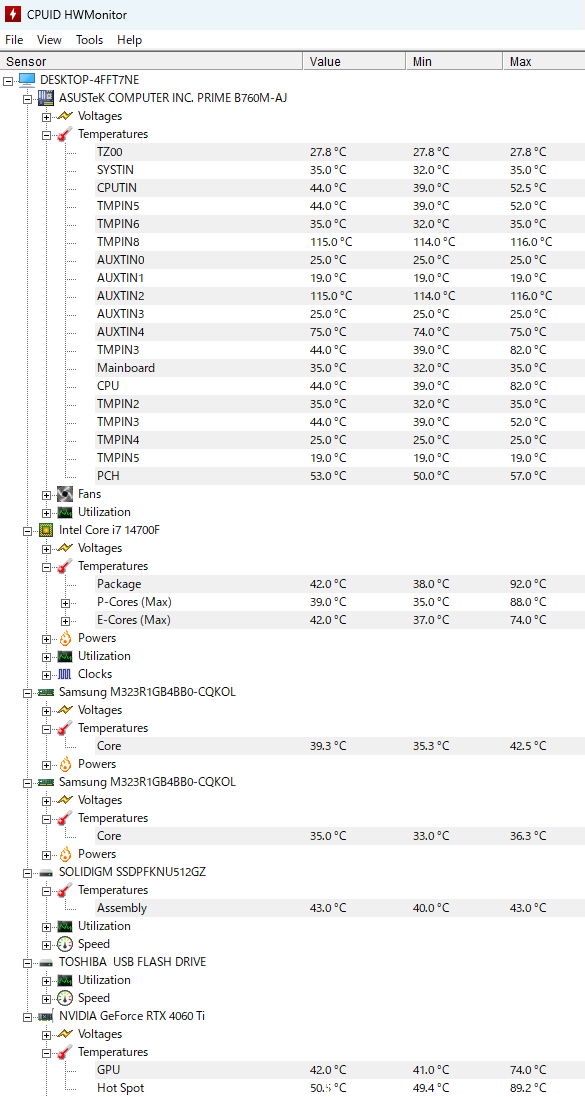585x1097 pixels.
Task: Click the ASUSTeK motherboard icon
Action: click(46, 97)
